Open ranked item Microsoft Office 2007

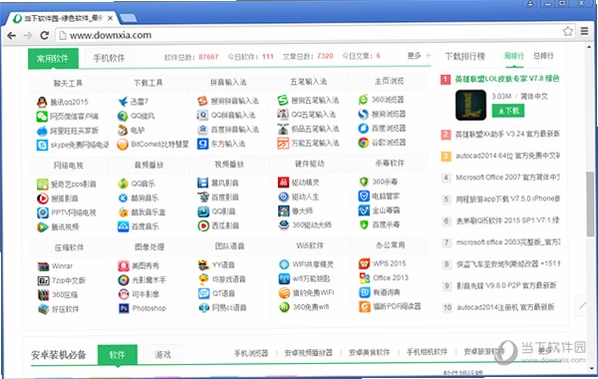tap(508, 177)
